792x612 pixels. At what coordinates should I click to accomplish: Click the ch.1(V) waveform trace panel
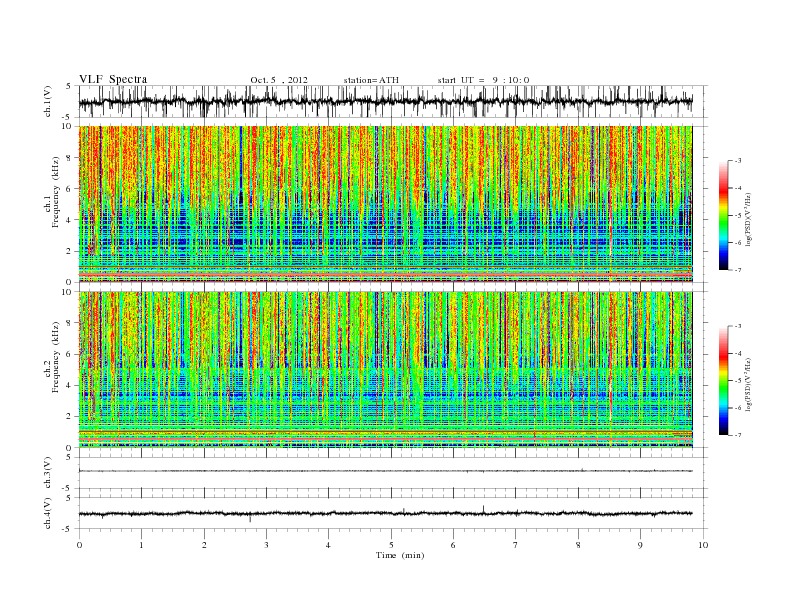[393, 101]
